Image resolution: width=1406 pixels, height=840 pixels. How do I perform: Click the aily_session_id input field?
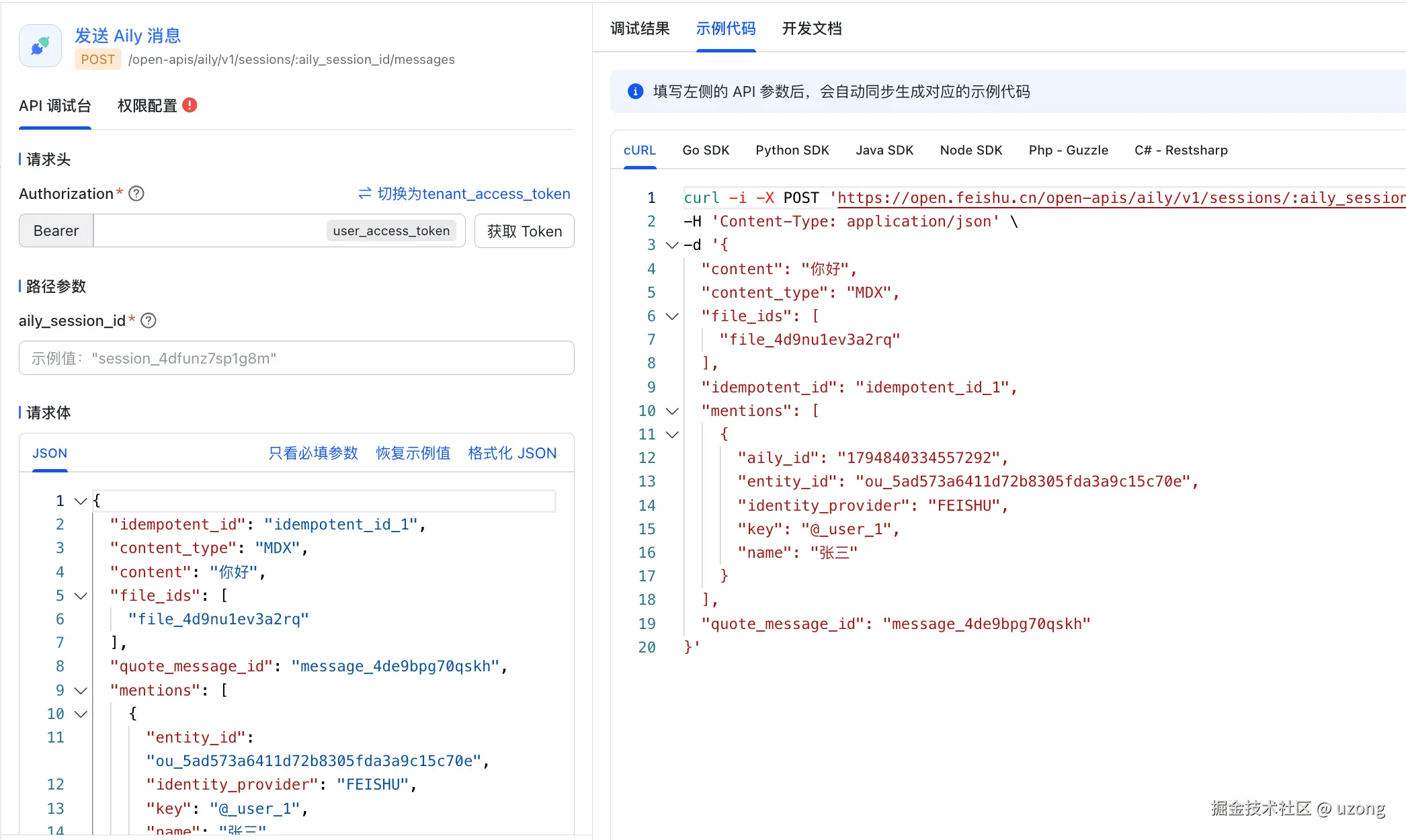coord(296,358)
